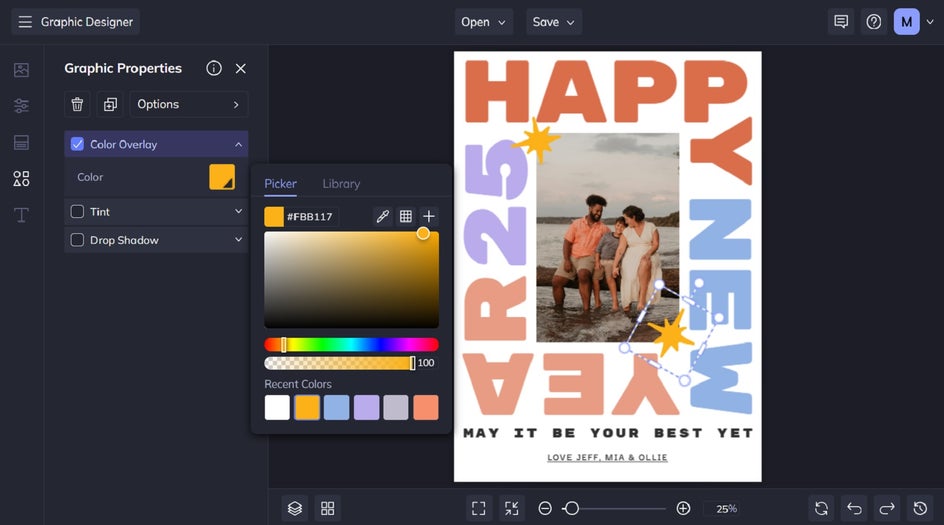This screenshot has width=944, height=525.
Task: Open the color grid palette icon
Action: 406,216
